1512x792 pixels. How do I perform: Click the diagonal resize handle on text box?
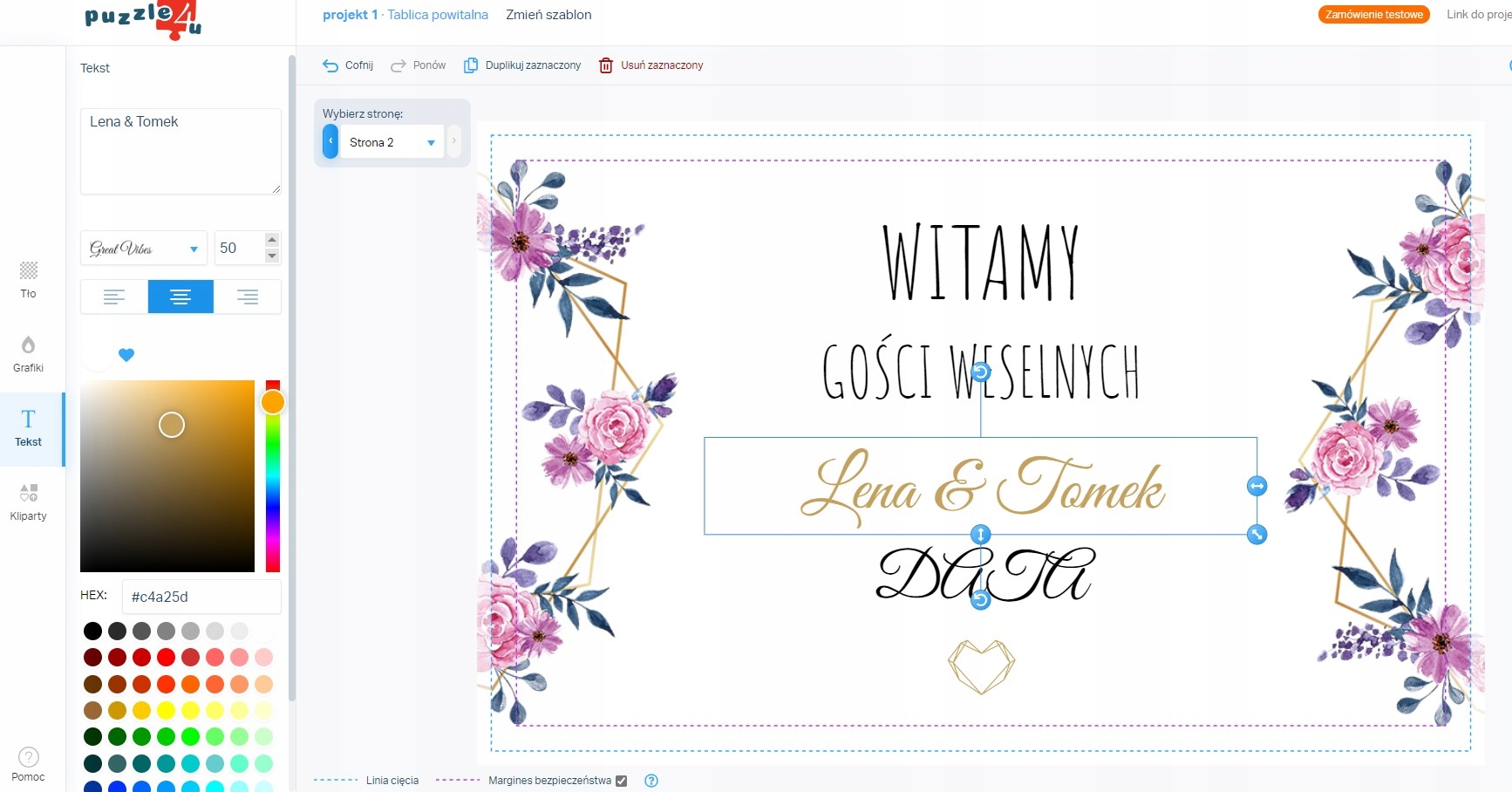click(x=1257, y=535)
